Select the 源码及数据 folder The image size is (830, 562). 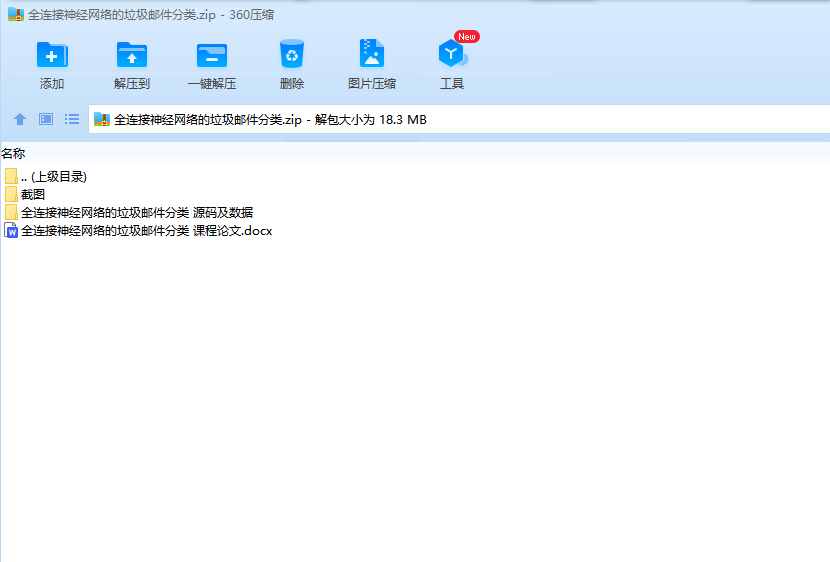coord(129,213)
